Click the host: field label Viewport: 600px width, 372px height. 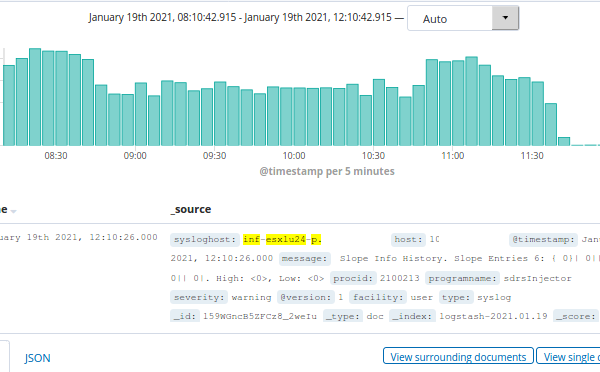coord(408,240)
